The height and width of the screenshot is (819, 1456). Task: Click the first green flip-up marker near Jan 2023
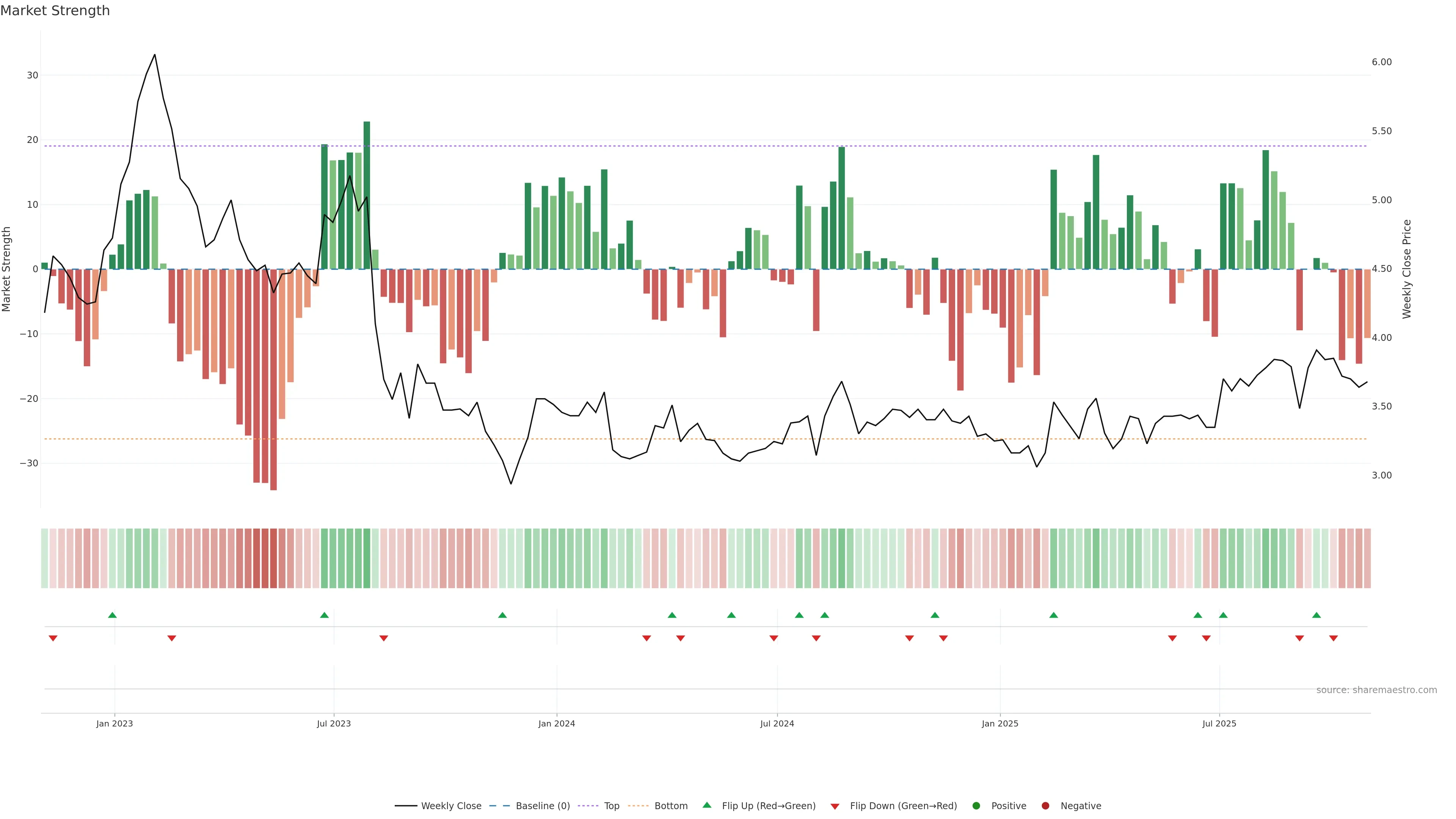113,615
